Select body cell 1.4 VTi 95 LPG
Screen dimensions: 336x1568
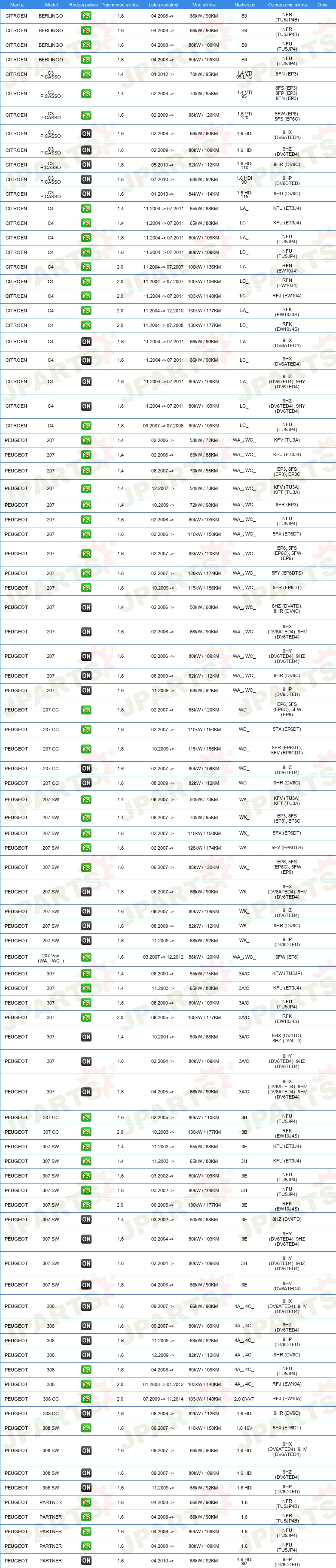click(244, 75)
